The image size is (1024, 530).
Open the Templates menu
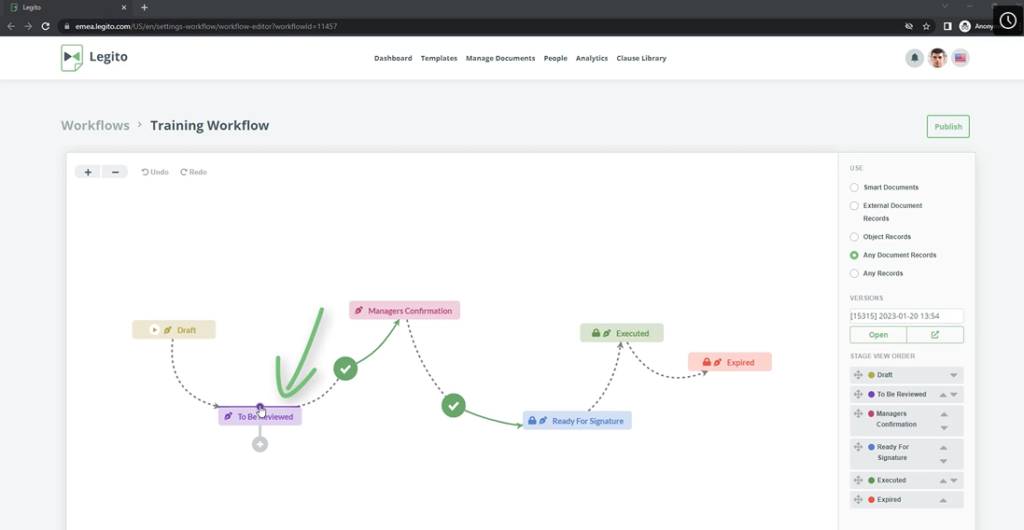[439, 58]
